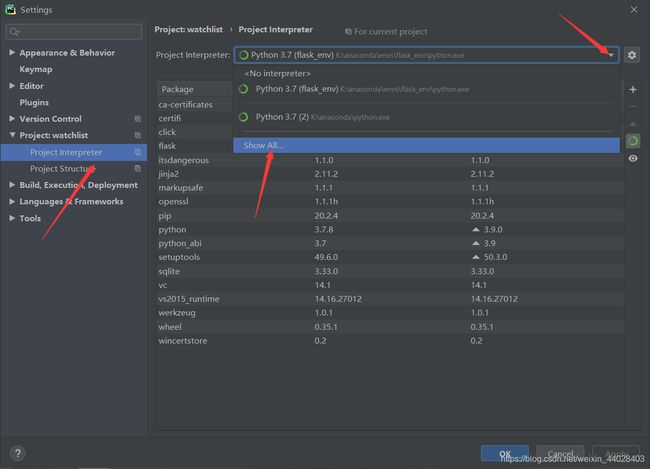Open the Project Interpreter dropdown arrow
Viewport: 650px width, 469px height.
point(611,55)
